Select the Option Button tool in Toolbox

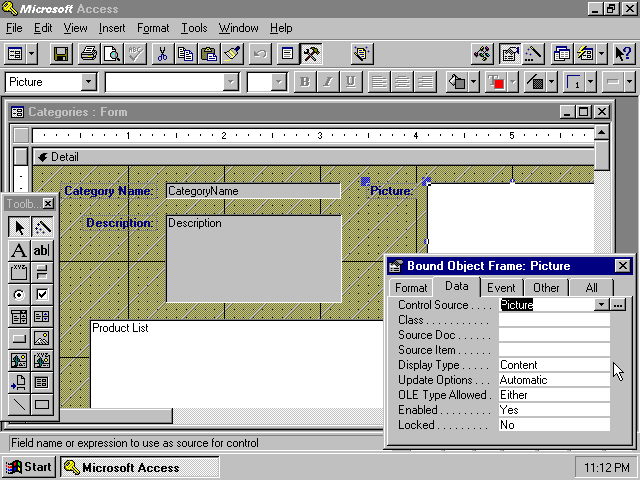coord(19,294)
